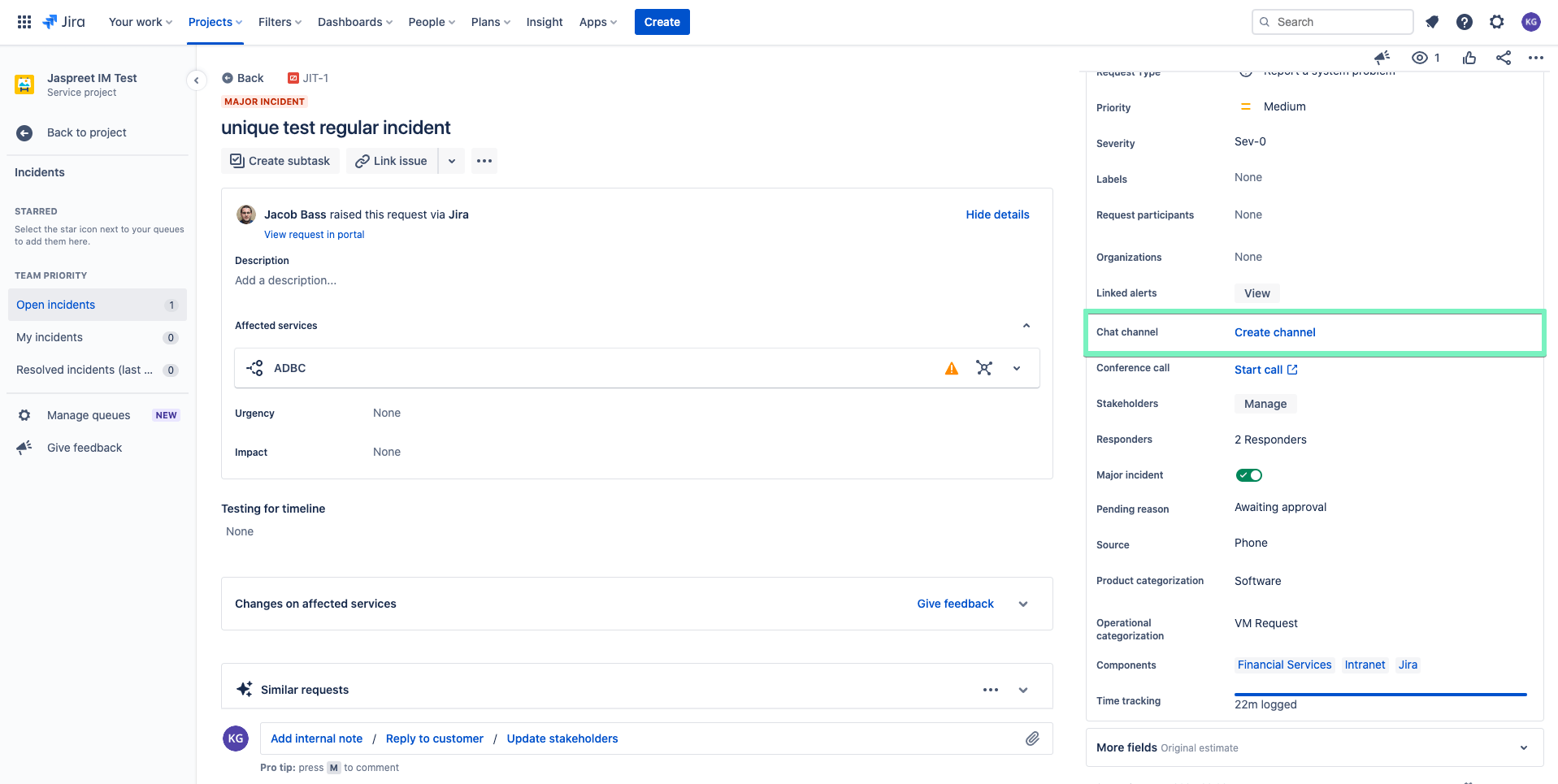Viewport: 1558px width, 784px height.
Task: Open the Dashboards menu
Action: (354, 22)
